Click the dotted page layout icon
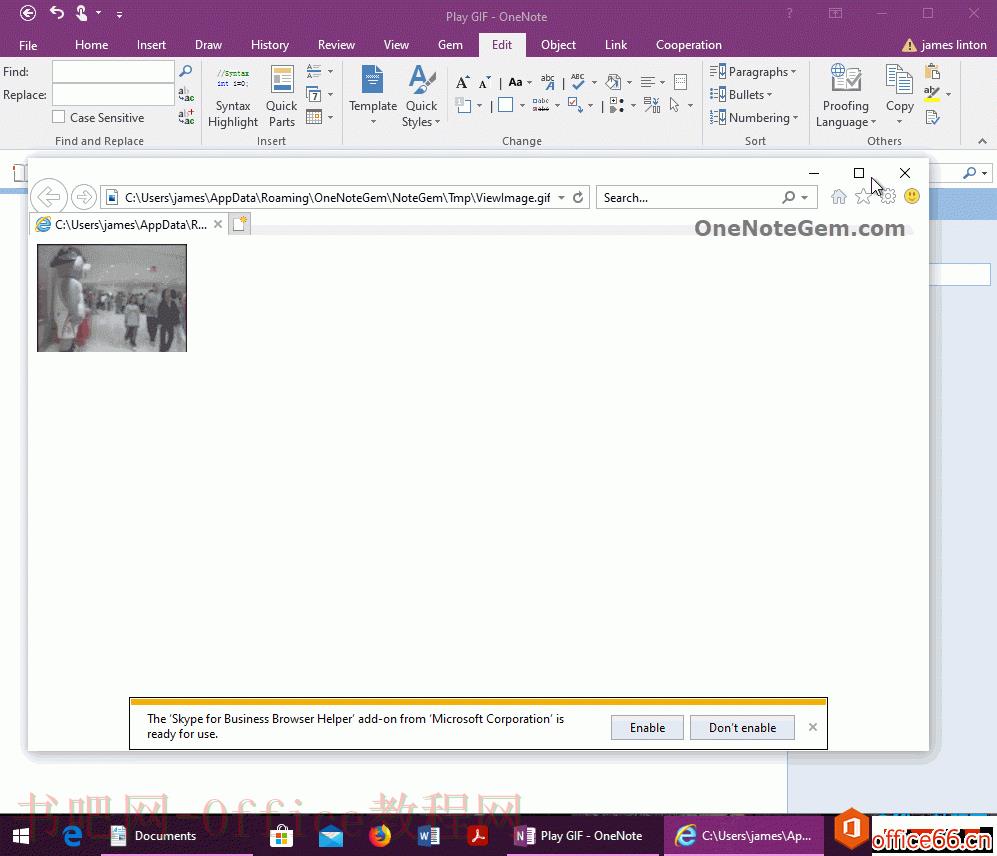The width and height of the screenshot is (997, 856). [680, 81]
